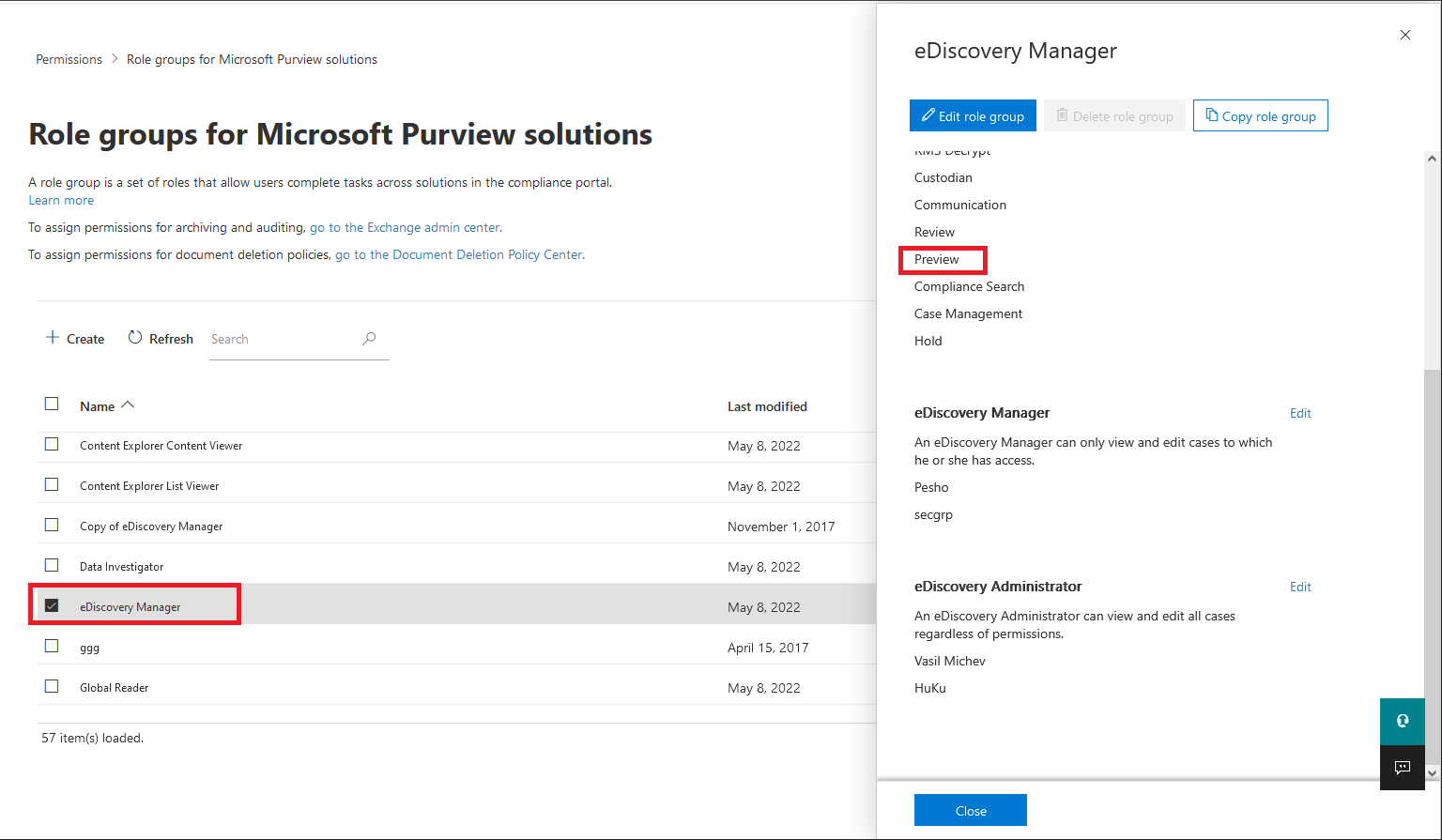Click the Copy role group button
This screenshot has height=840, width=1442.
click(x=1260, y=115)
